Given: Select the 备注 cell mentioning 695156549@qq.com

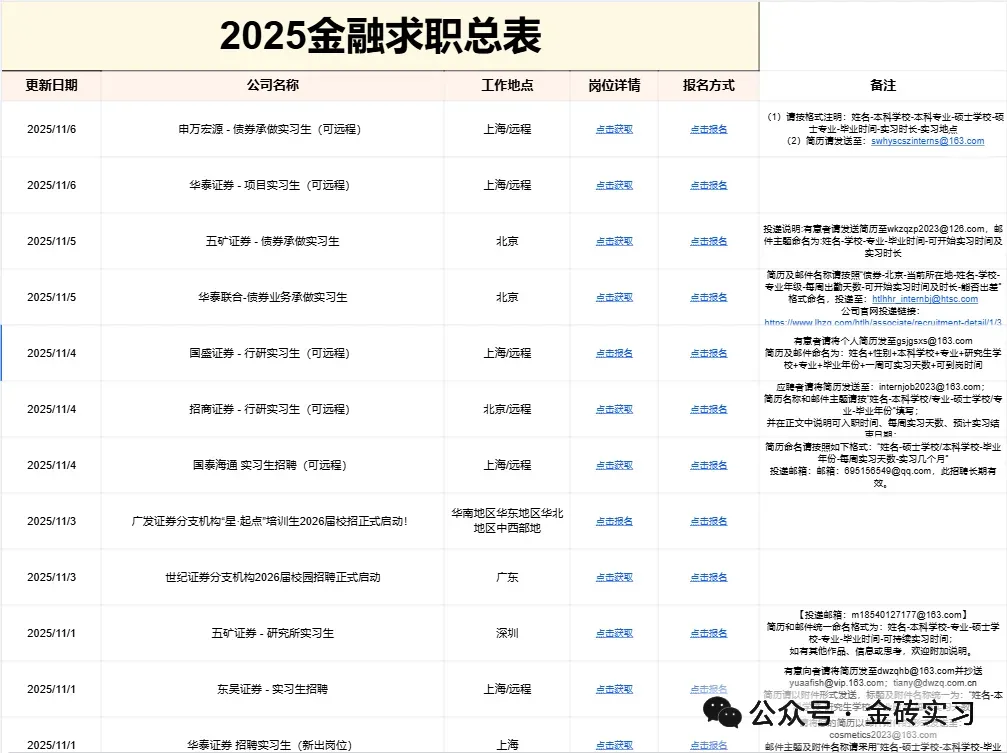Looking at the screenshot, I should [x=883, y=465].
